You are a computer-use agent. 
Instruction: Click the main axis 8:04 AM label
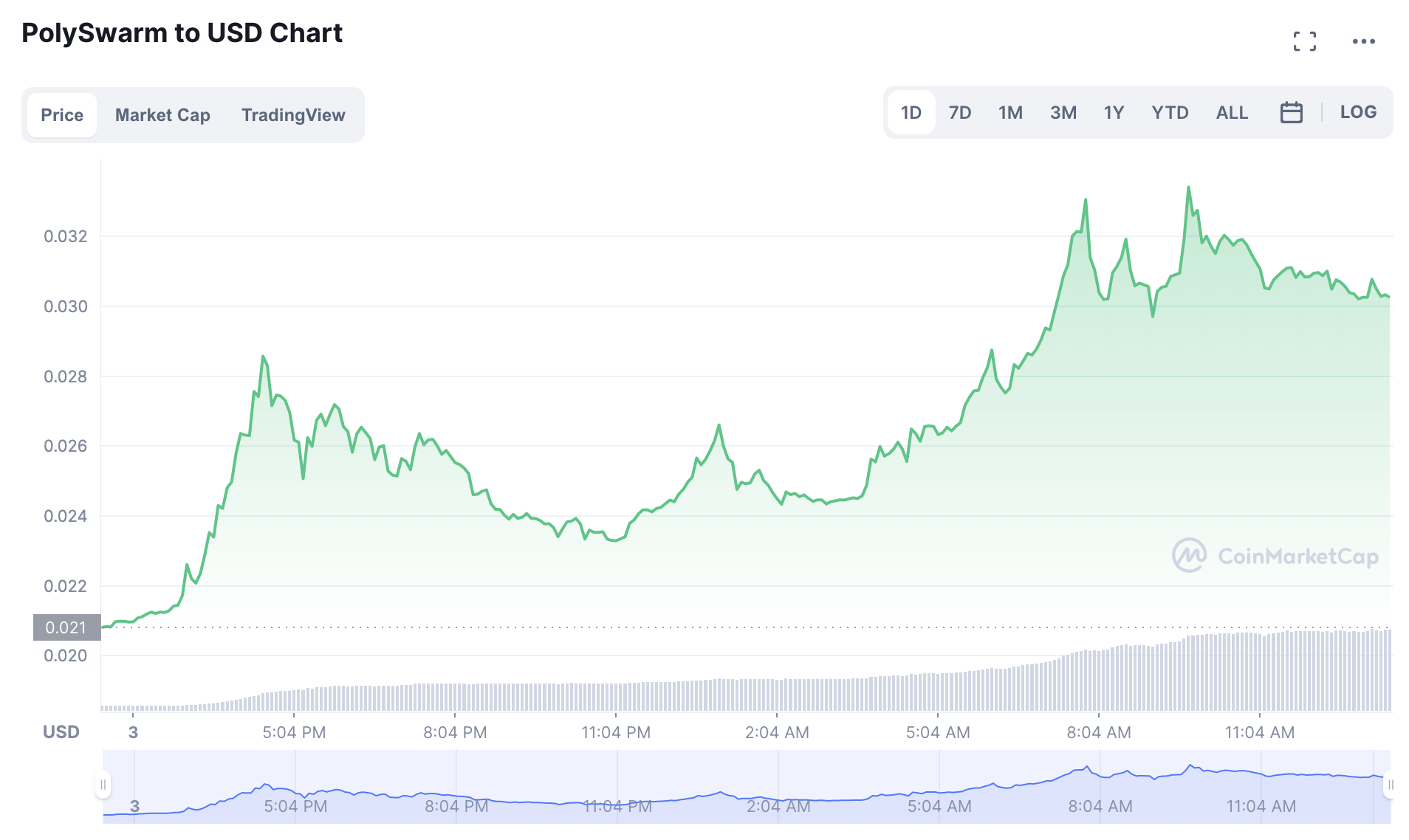pos(1099,732)
